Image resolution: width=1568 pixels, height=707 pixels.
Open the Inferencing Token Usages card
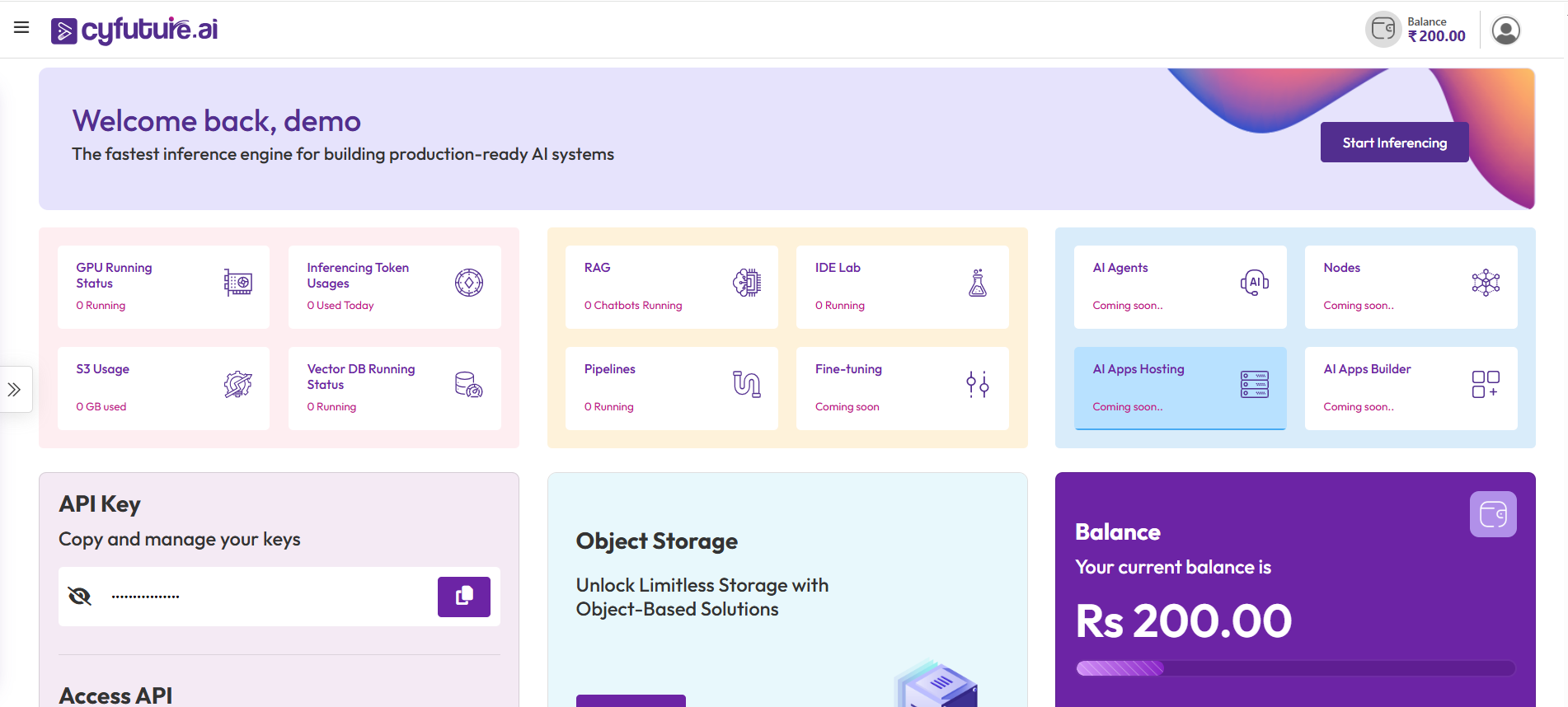[394, 287]
